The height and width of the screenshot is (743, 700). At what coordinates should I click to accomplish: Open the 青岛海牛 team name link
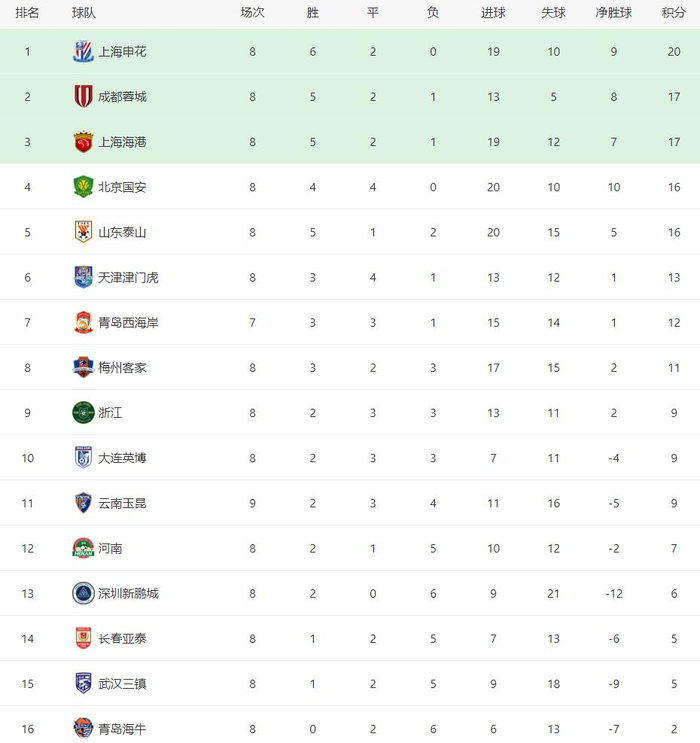[x=122, y=729]
